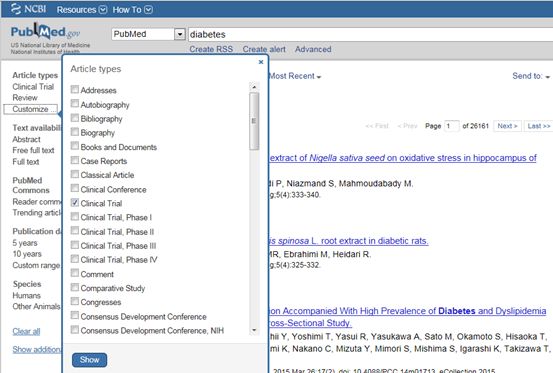Check the Biography checkbox

pos(74,132)
